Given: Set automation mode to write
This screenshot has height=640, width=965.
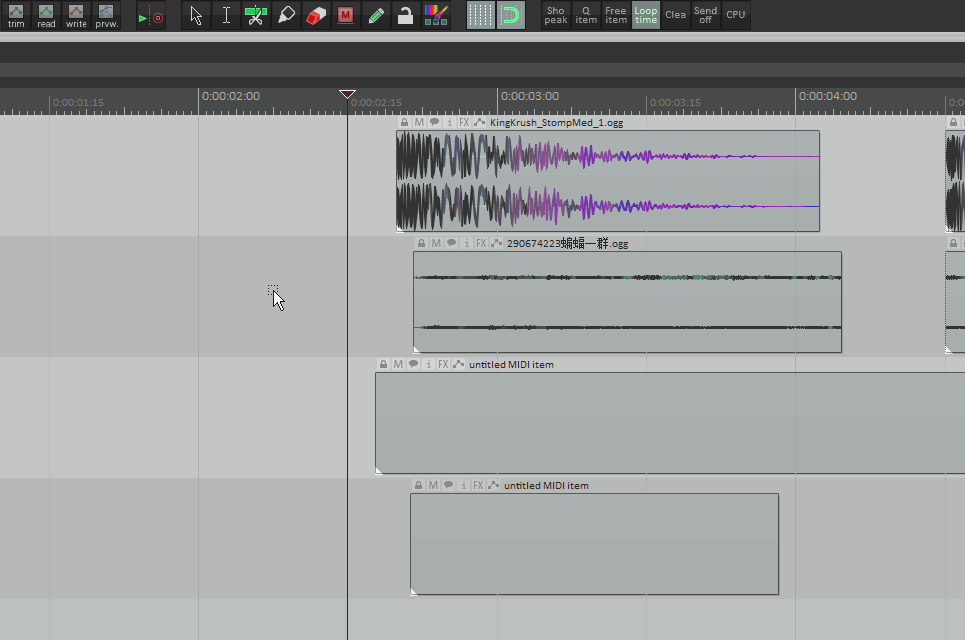Looking at the screenshot, I should 76,15.
